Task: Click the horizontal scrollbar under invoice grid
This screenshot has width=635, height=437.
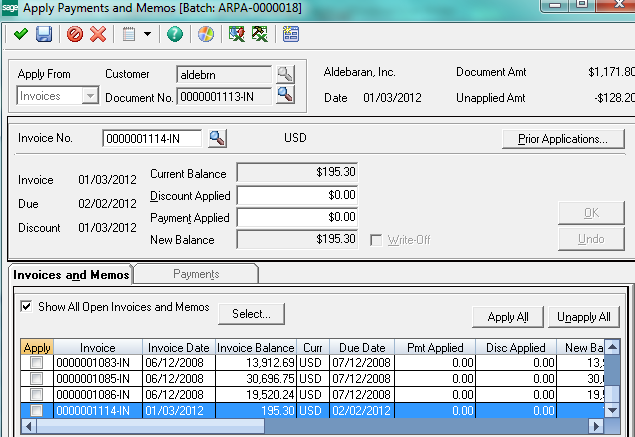Action: 300,427
